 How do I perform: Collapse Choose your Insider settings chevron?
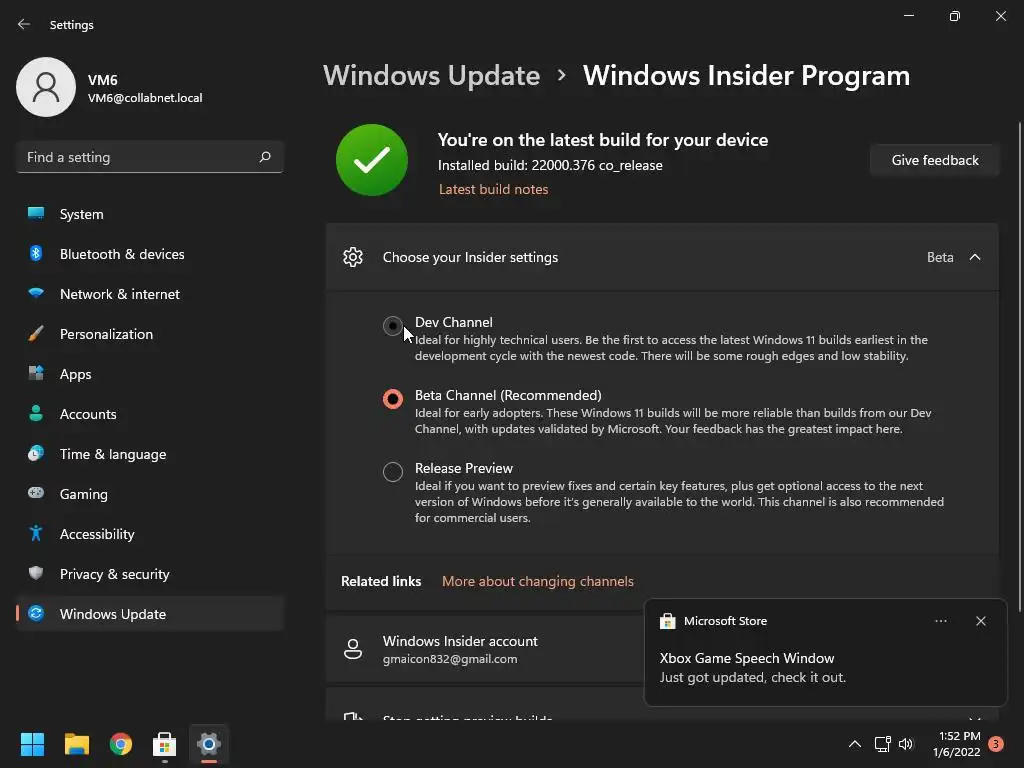click(x=975, y=257)
